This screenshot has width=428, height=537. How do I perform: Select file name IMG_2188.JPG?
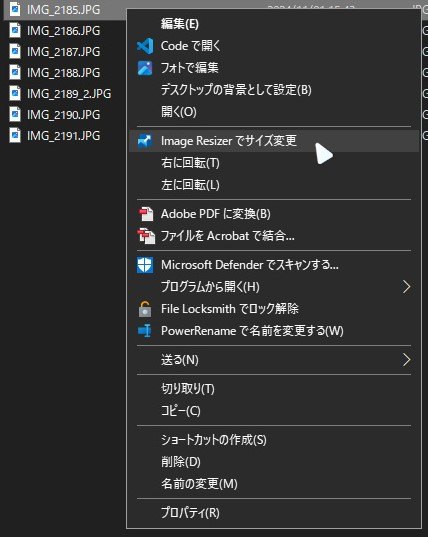pyautogui.click(x=64, y=73)
